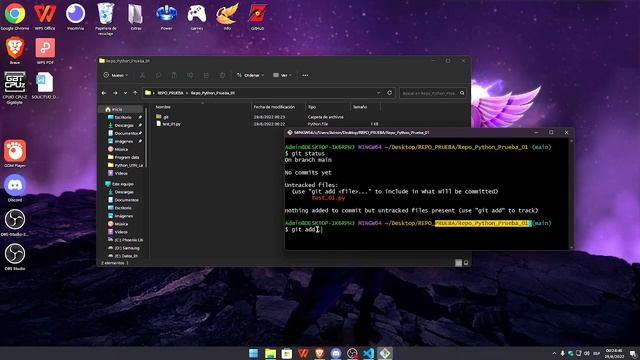Go forward in File Explorer
The height and width of the screenshot is (360, 640).
[115, 93]
